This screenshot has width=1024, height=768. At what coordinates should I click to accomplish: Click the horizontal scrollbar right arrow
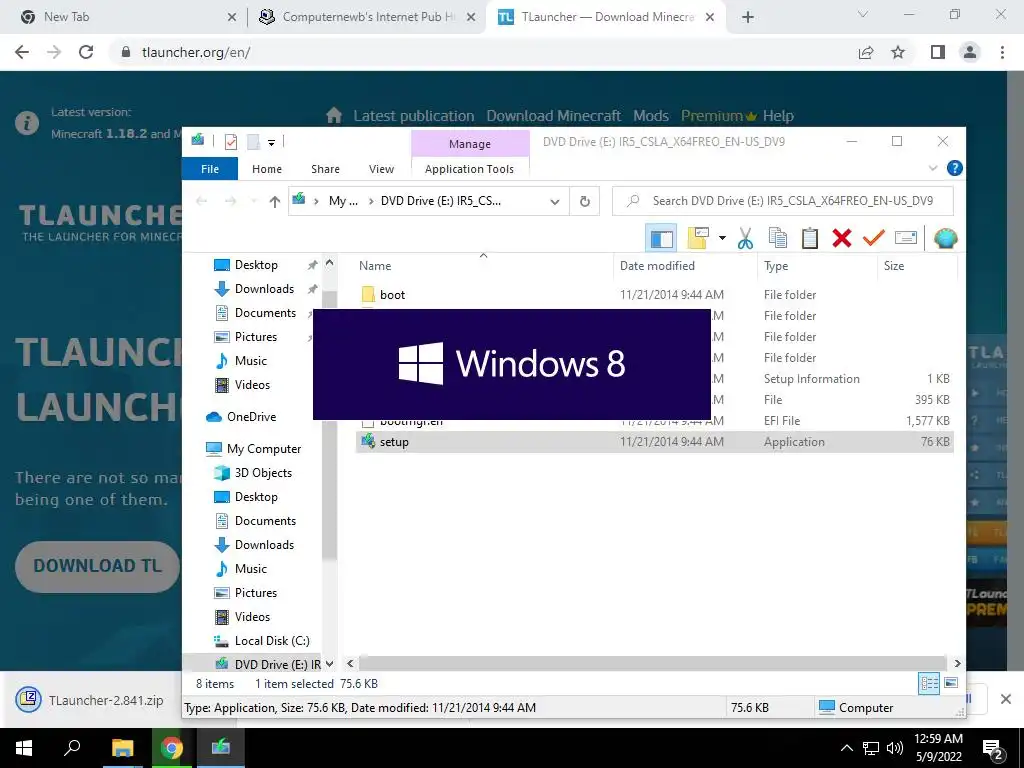pos(957,664)
